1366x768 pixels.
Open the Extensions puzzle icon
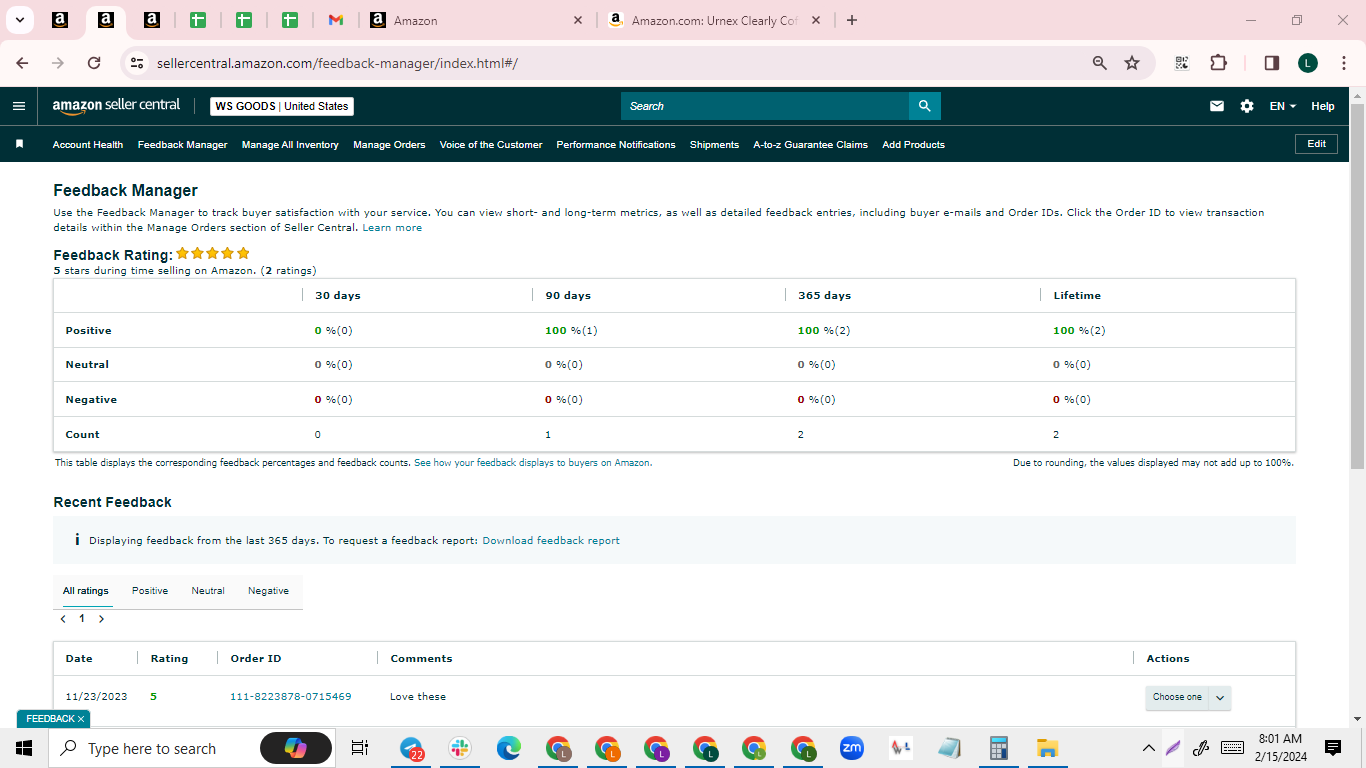[x=1218, y=63]
